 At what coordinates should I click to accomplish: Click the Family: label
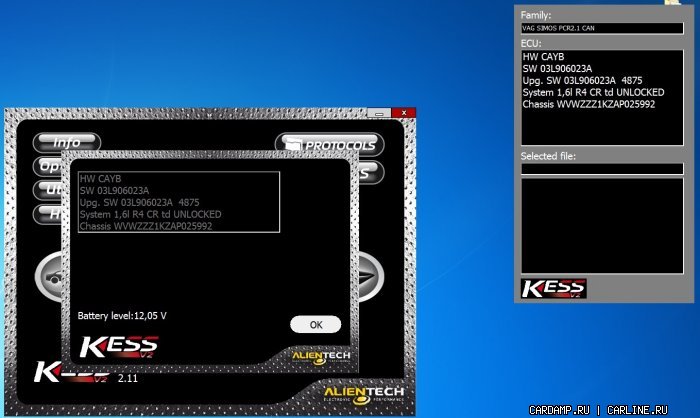pyautogui.click(x=536, y=15)
